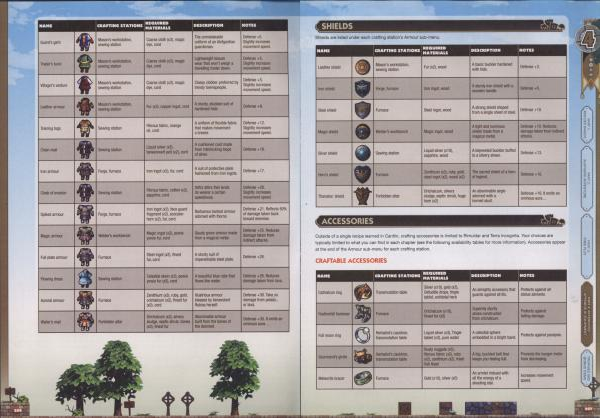600x418 pixels.
Task: Click the blue Flowing dress icon
Action: coord(85,279)
